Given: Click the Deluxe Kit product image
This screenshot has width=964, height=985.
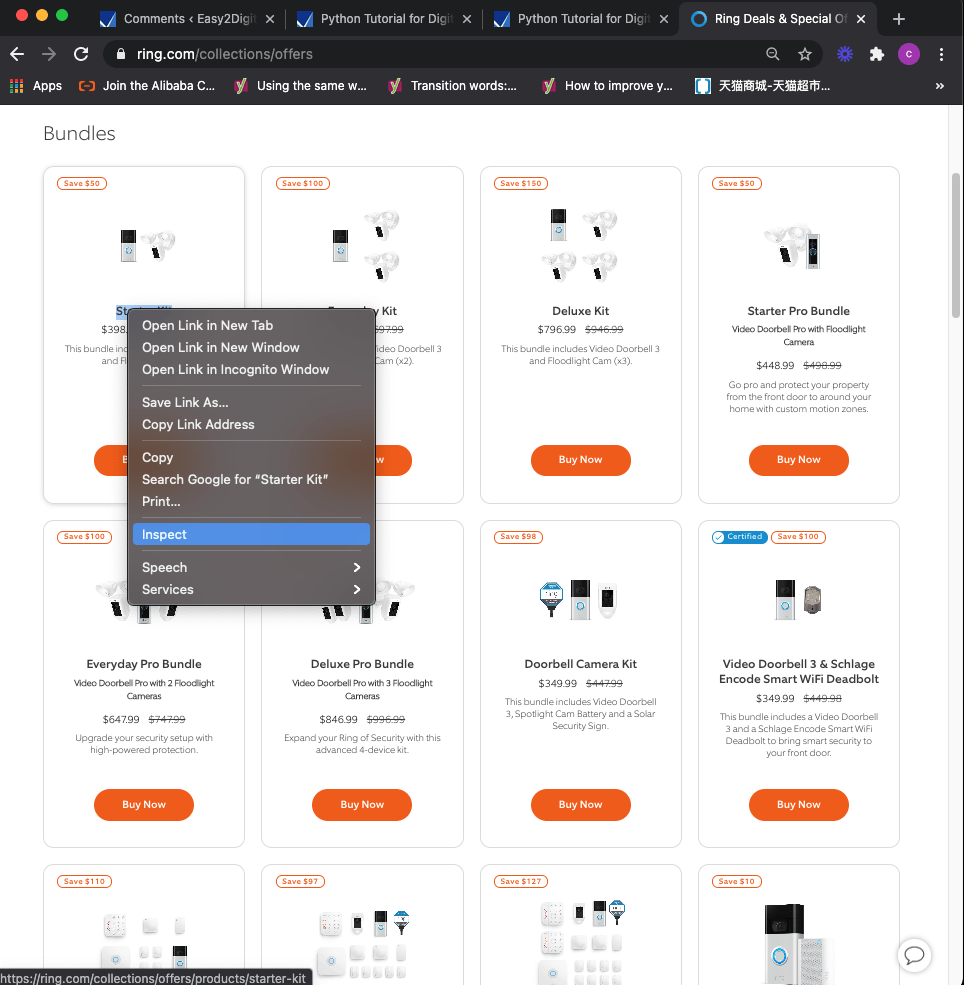Looking at the screenshot, I should click(x=580, y=244).
